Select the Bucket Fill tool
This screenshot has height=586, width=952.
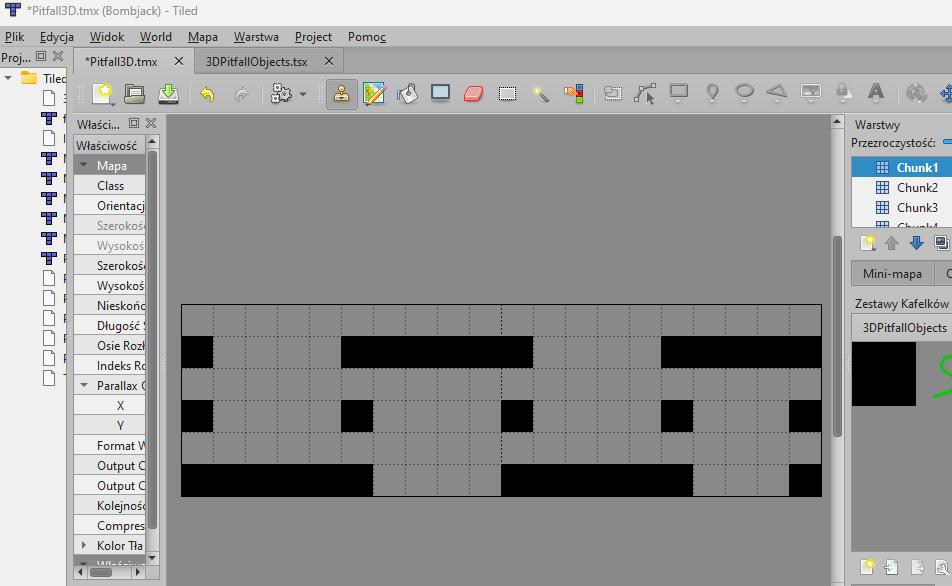click(407, 94)
